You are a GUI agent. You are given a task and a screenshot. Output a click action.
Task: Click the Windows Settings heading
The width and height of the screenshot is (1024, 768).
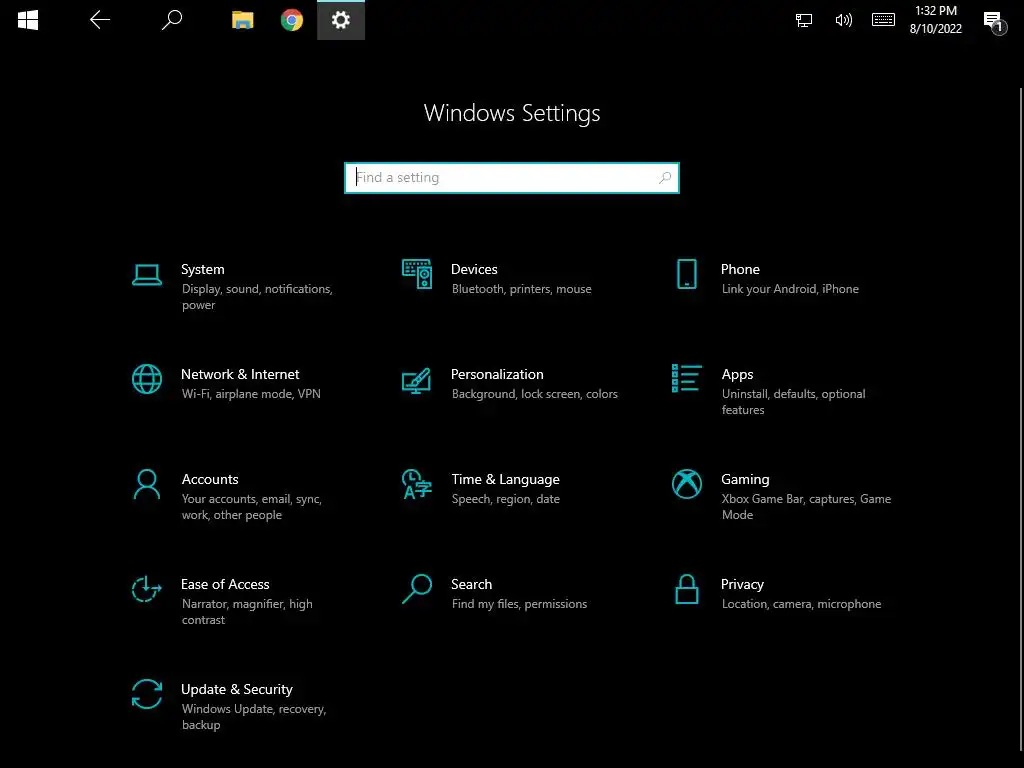512,113
